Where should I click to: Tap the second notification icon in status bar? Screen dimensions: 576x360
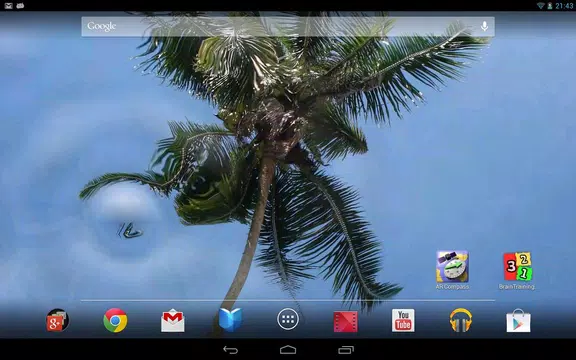pyautogui.click(x=21, y=6)
